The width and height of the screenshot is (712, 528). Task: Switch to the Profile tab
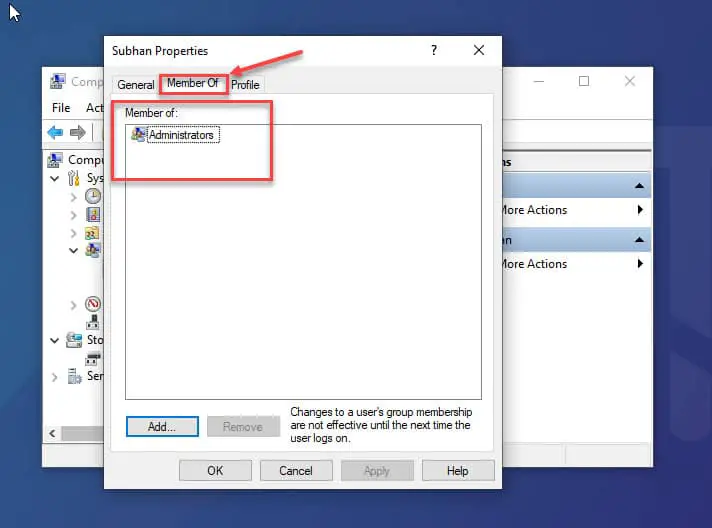click(245, 85)
